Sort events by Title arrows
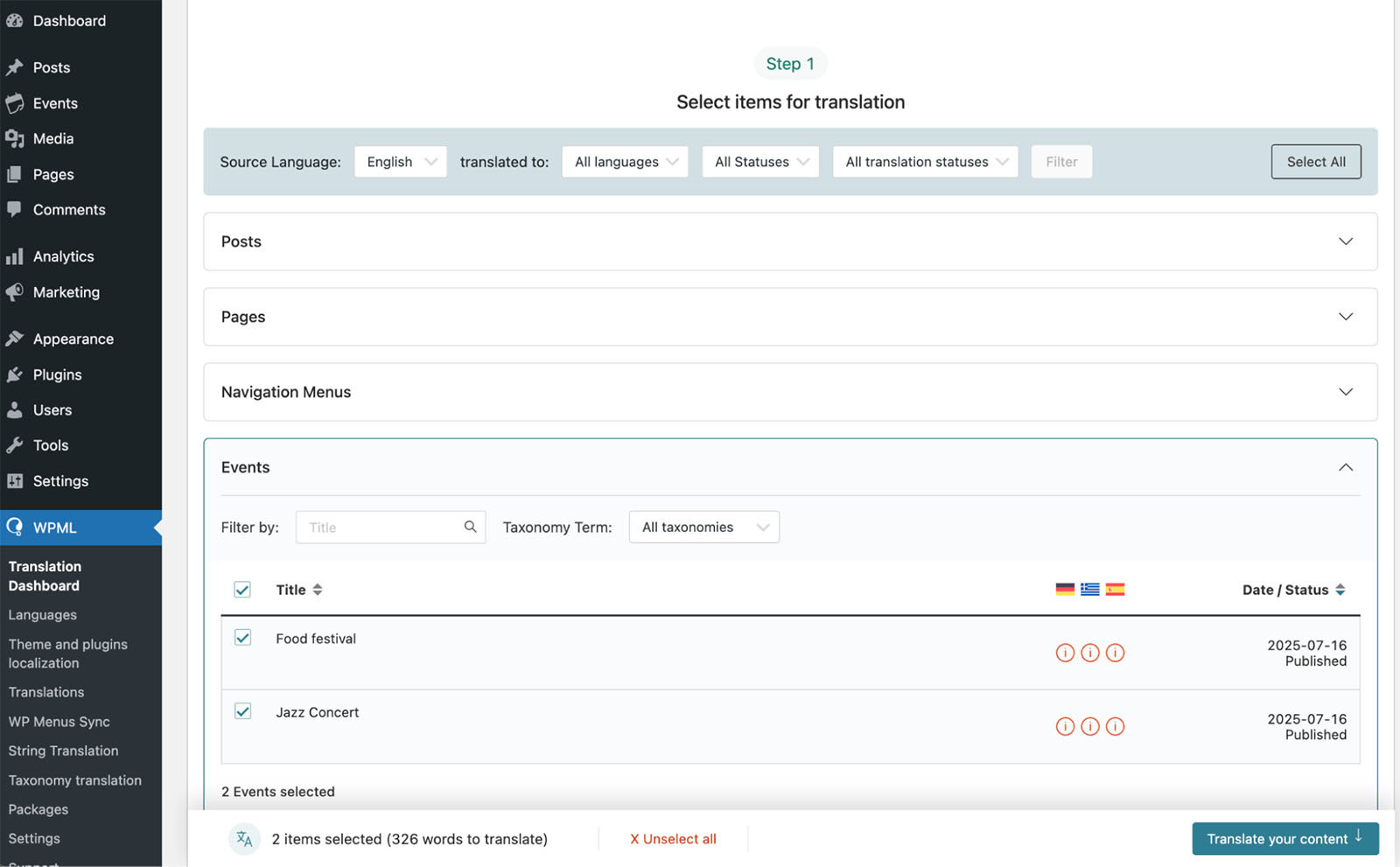Viewport: 1400px width, 867px height. pyautogui.click(x=318, y=590)
